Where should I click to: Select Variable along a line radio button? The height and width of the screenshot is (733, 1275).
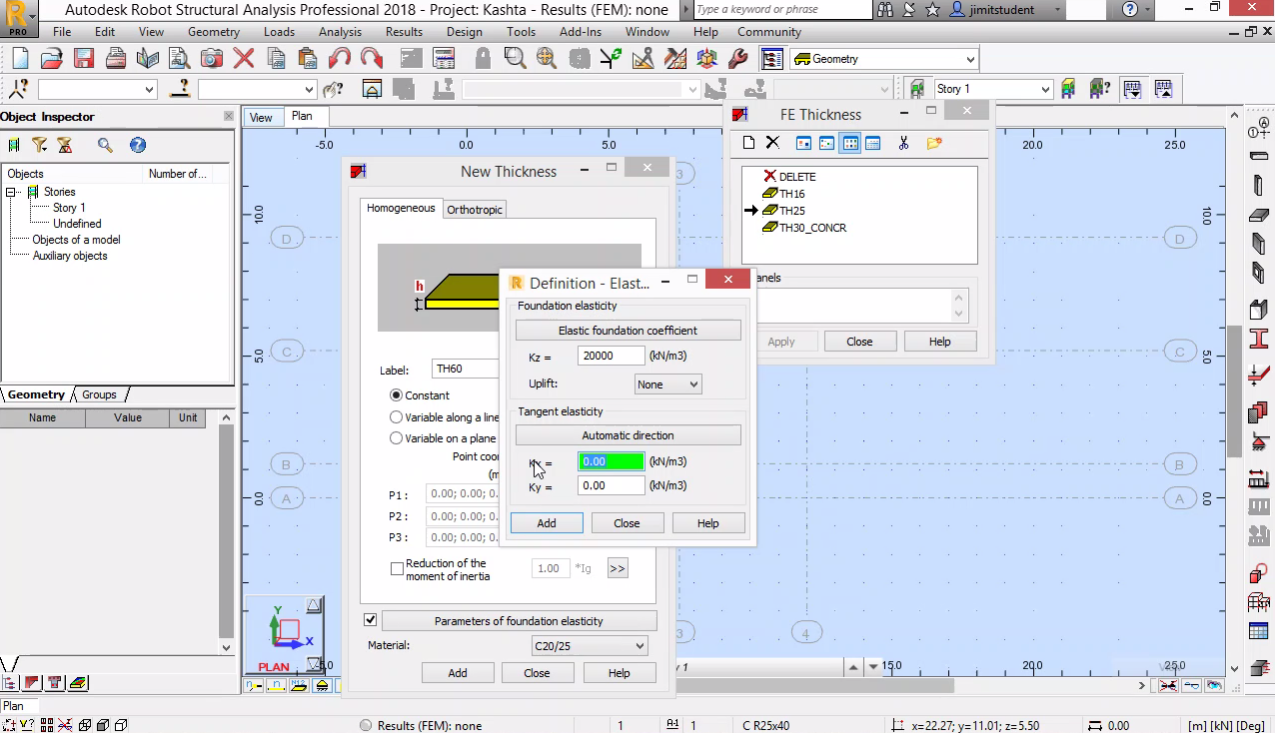pyautogui.click(x=396, y=417)
